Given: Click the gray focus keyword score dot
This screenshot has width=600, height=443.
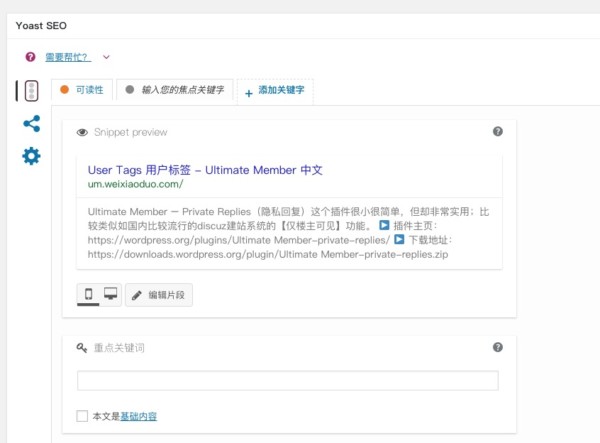Looking at the screenshot, I should tap(130, 90).
